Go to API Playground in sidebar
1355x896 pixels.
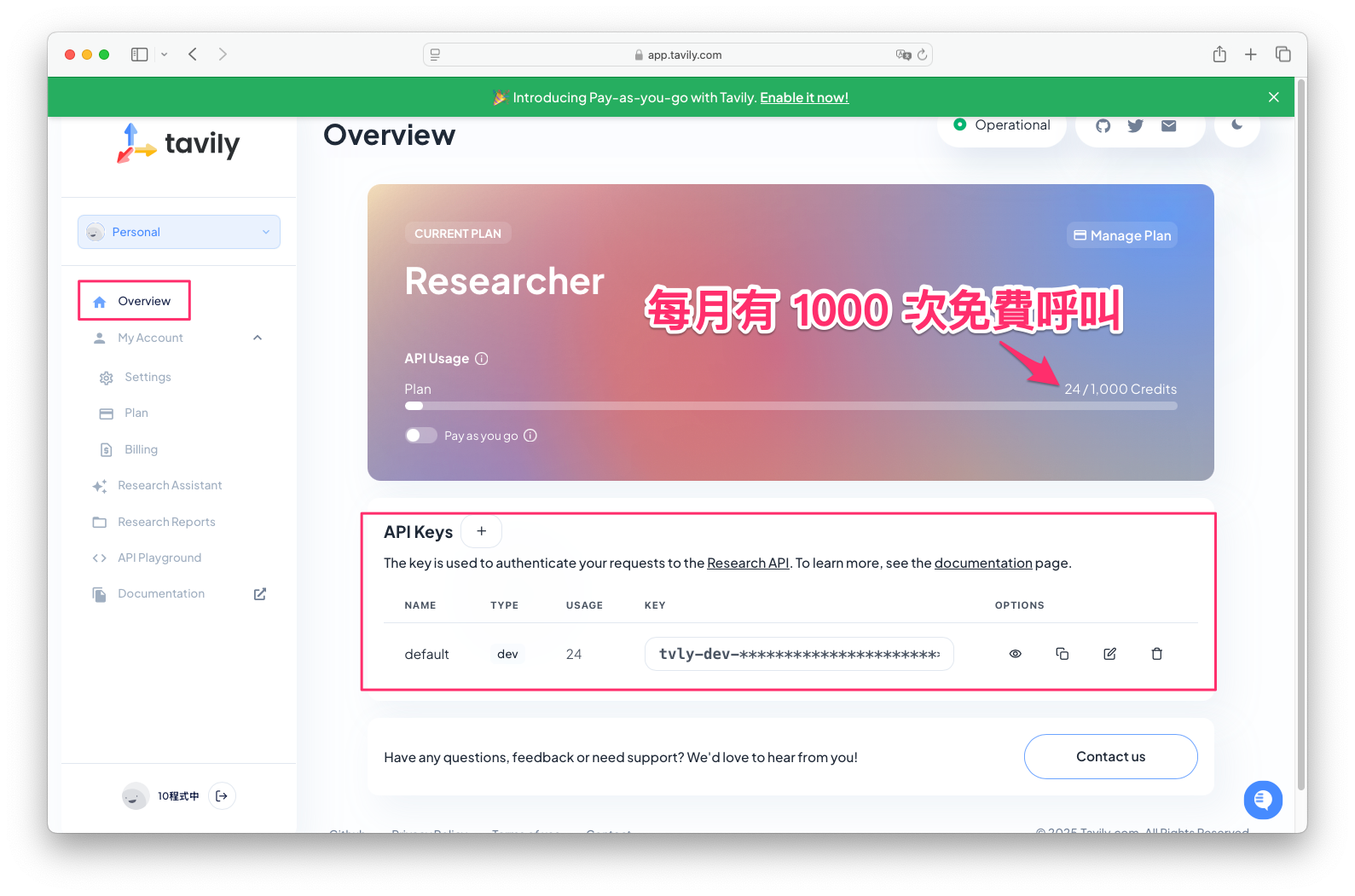(x=159, y=558)
